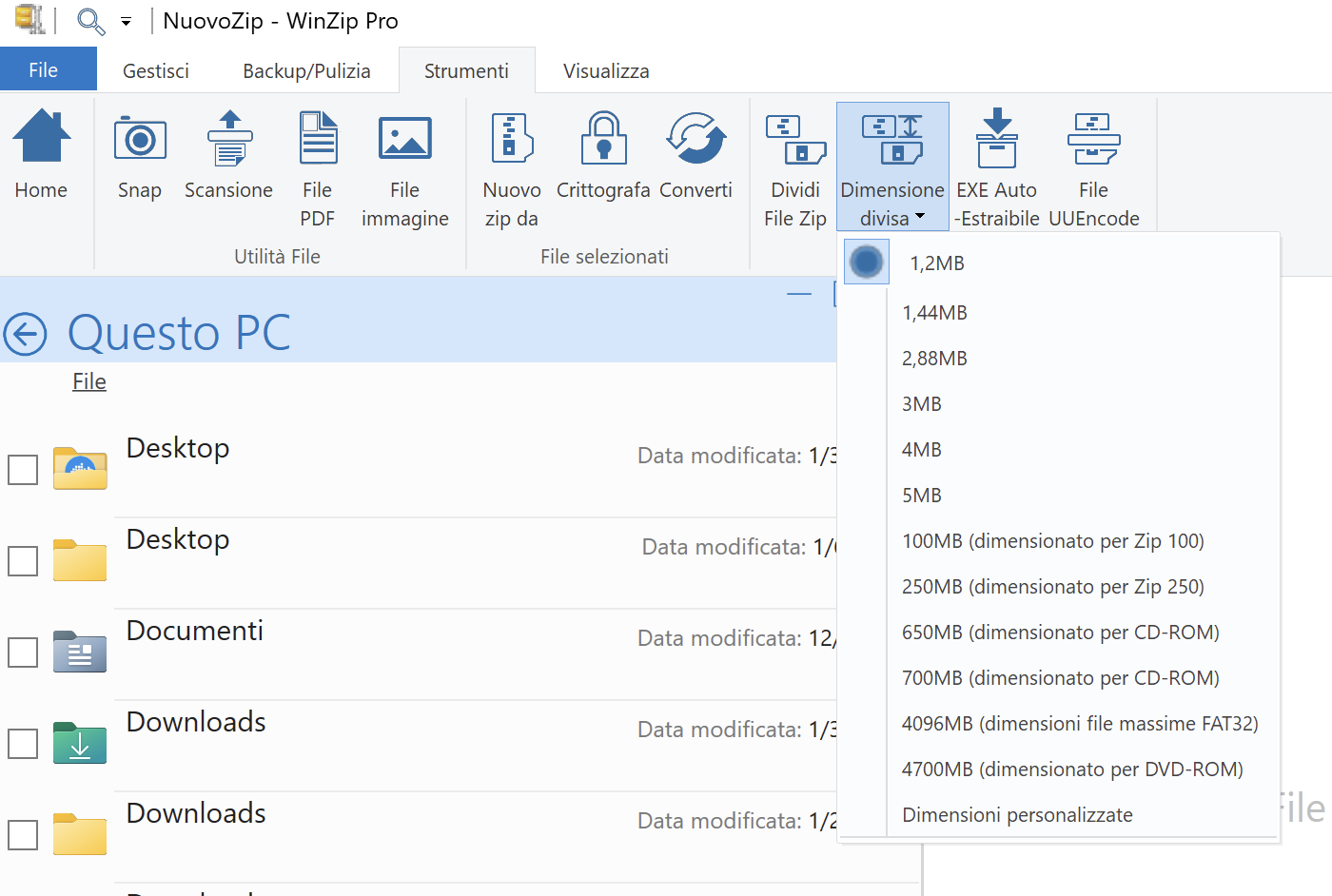Switch to the Gestisci tab
This screenshot has width=1332, height=896.
click(x=156, y=70)
